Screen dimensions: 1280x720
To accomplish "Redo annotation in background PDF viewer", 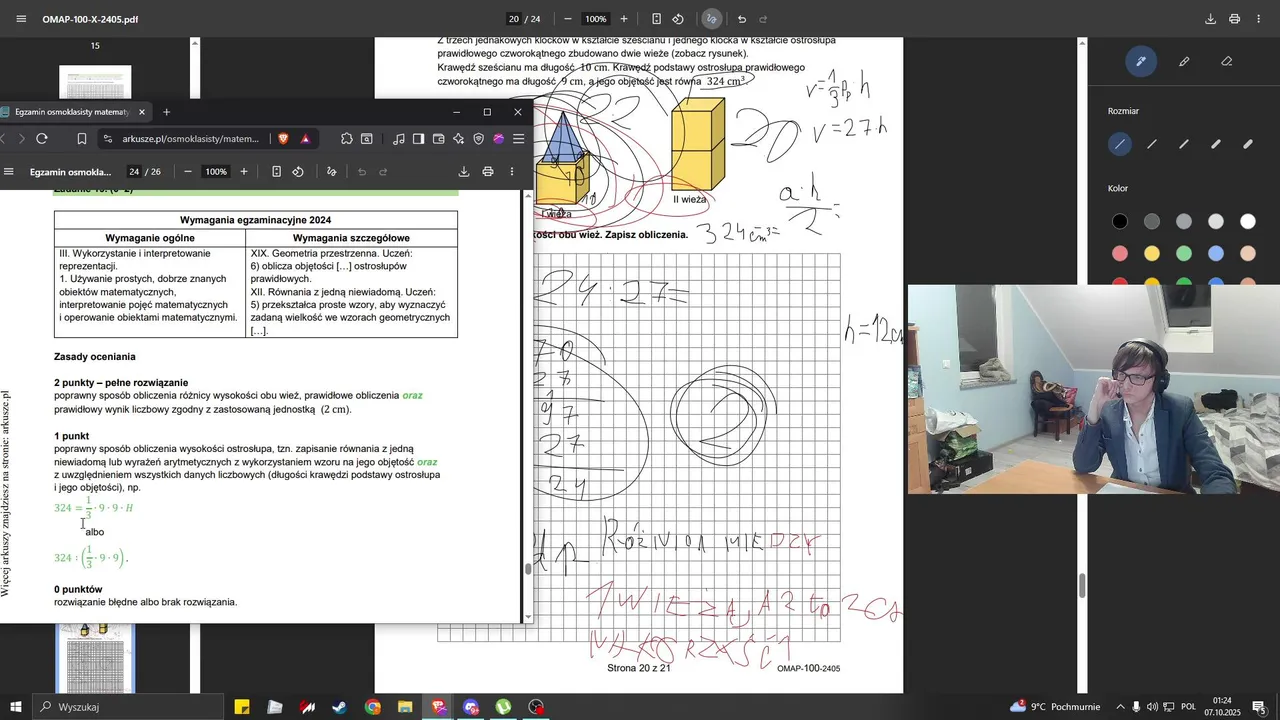I will coord(763,19).
